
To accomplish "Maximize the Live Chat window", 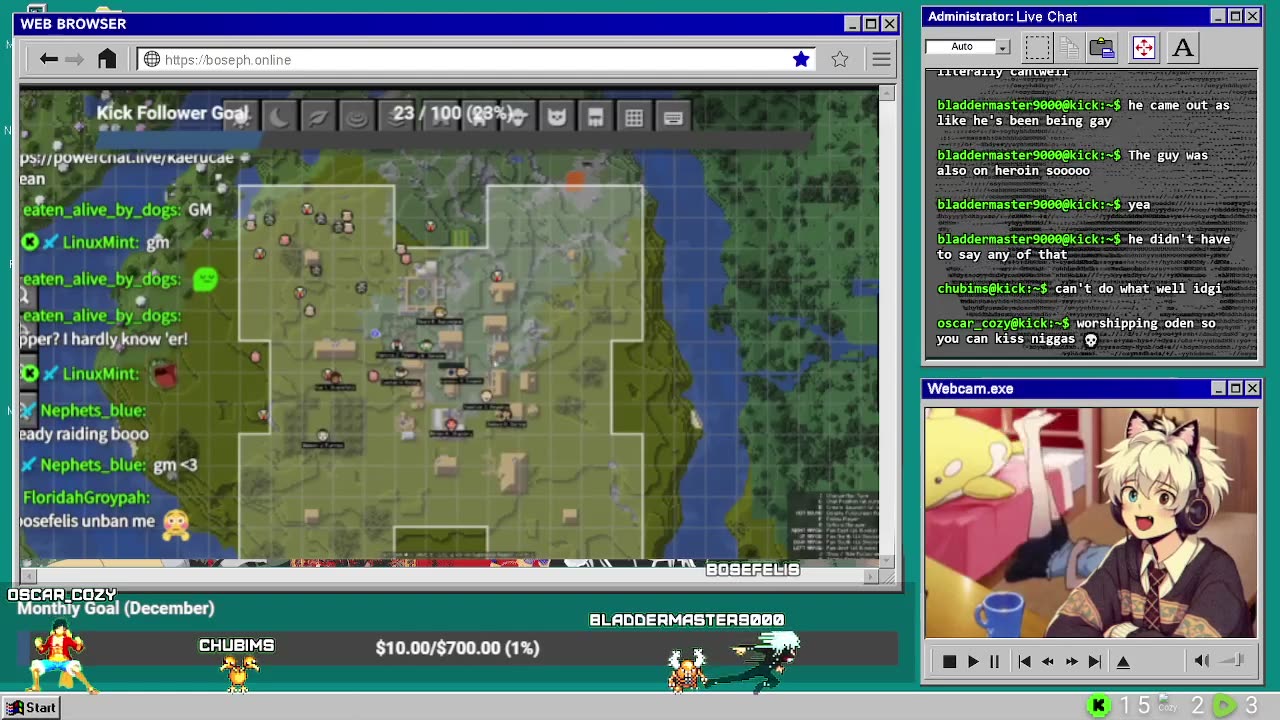I will (1235, 16).
